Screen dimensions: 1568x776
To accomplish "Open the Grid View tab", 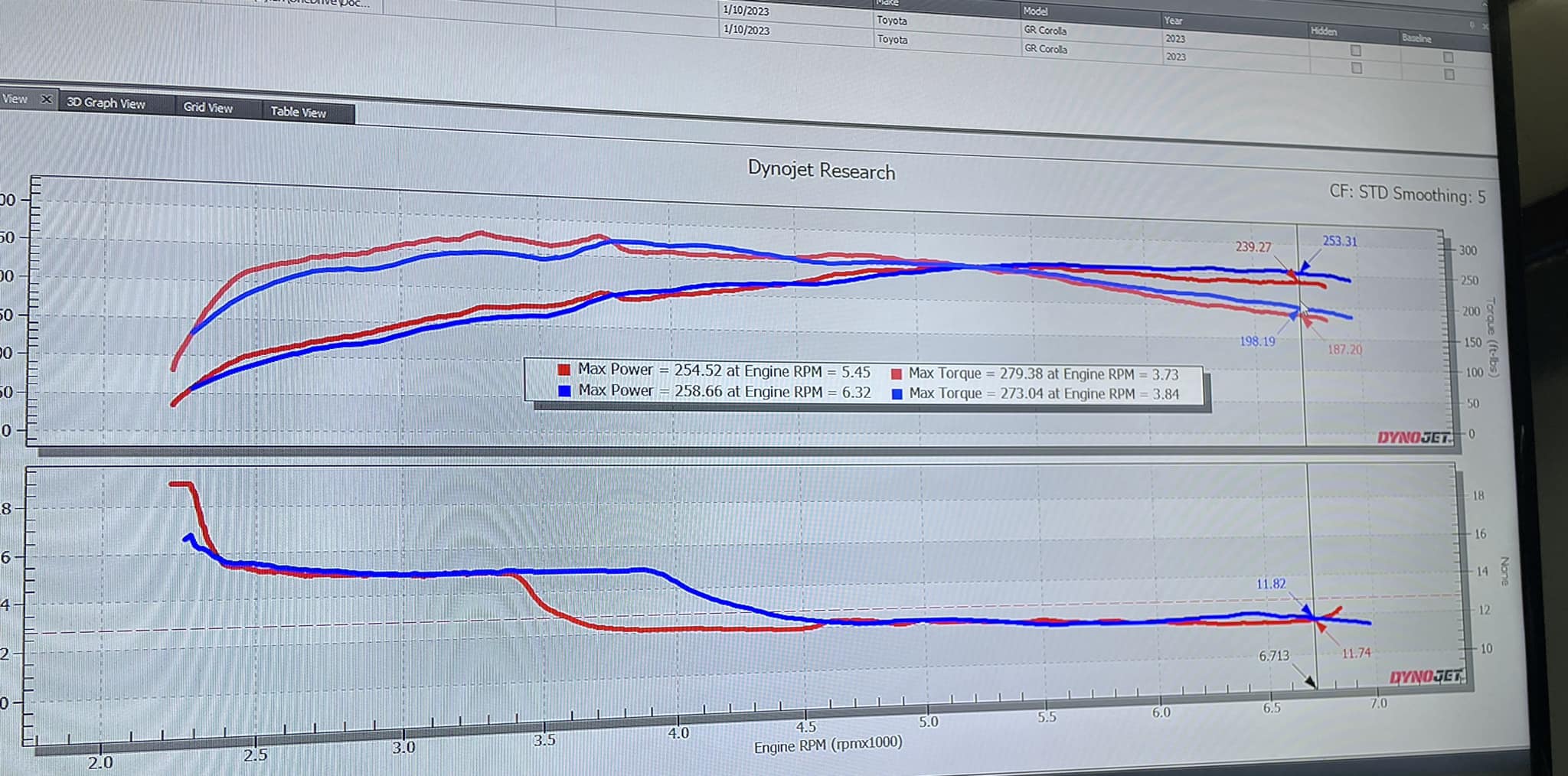I will click(x=207, y=108).
